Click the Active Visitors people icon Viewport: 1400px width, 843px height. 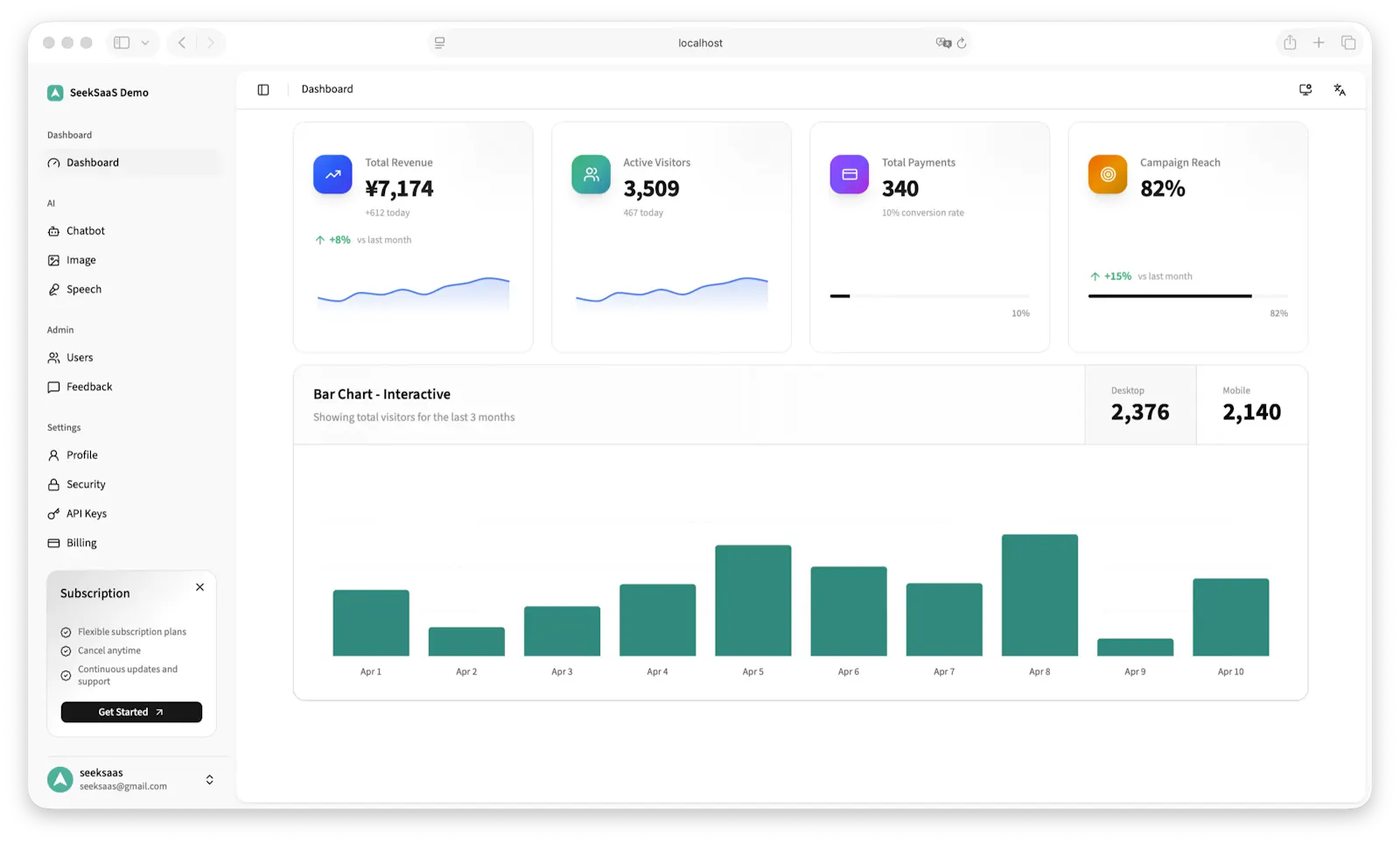(x=591, y=174)
